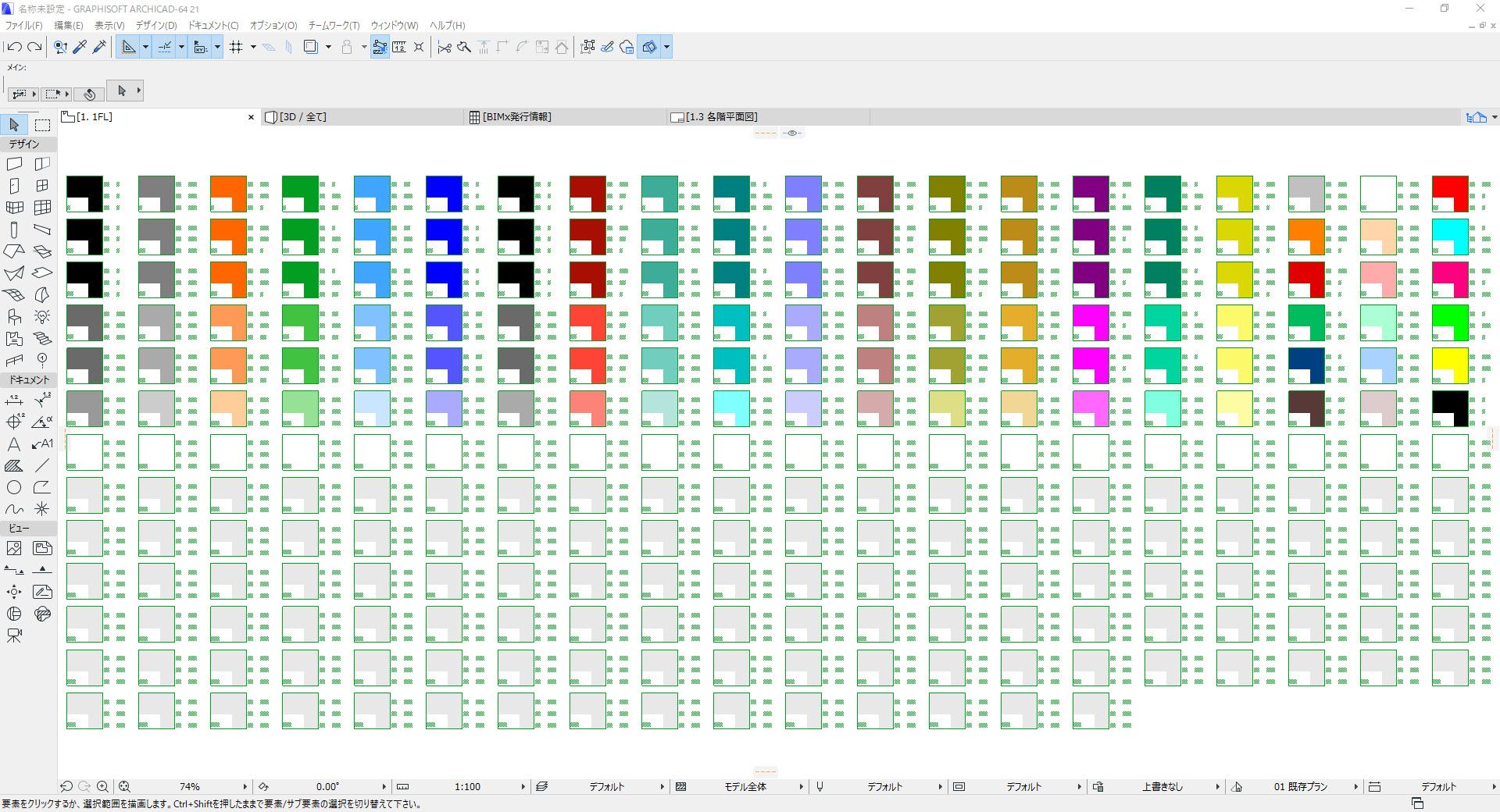Screen dimensions: 1500x812
Task: Choose the Circle/Arc tool in toolbox
Action: [x=14, y=487]
